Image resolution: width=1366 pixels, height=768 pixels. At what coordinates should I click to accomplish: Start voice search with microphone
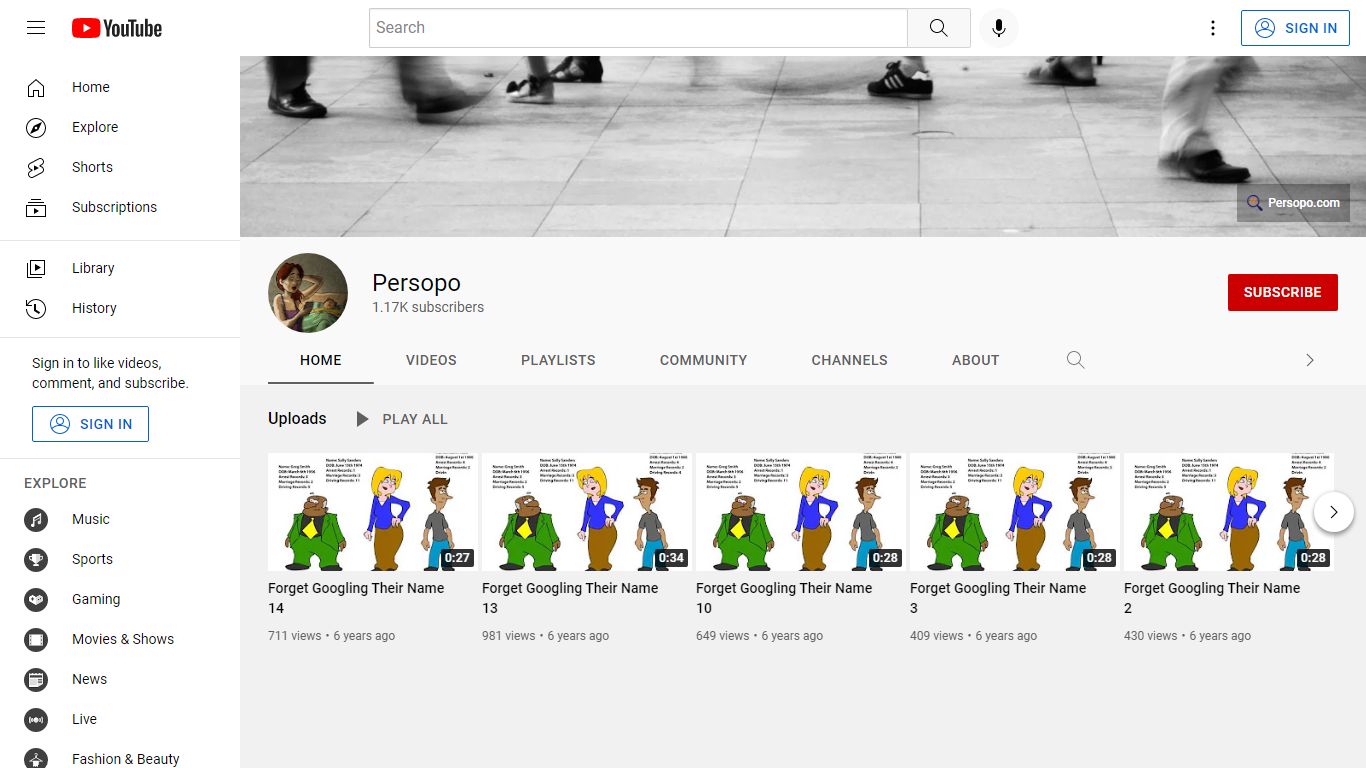998,28
